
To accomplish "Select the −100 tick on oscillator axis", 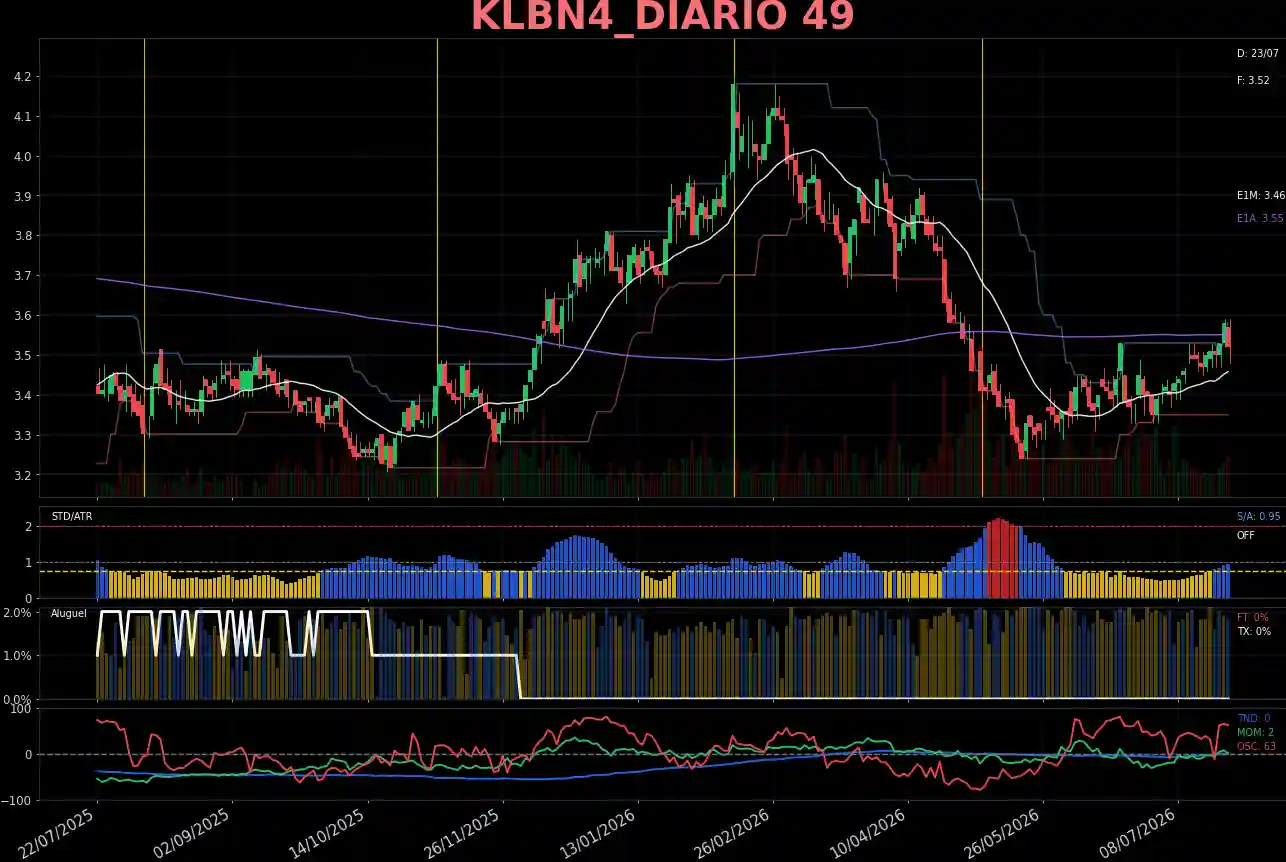I will [x=17, y=801].
